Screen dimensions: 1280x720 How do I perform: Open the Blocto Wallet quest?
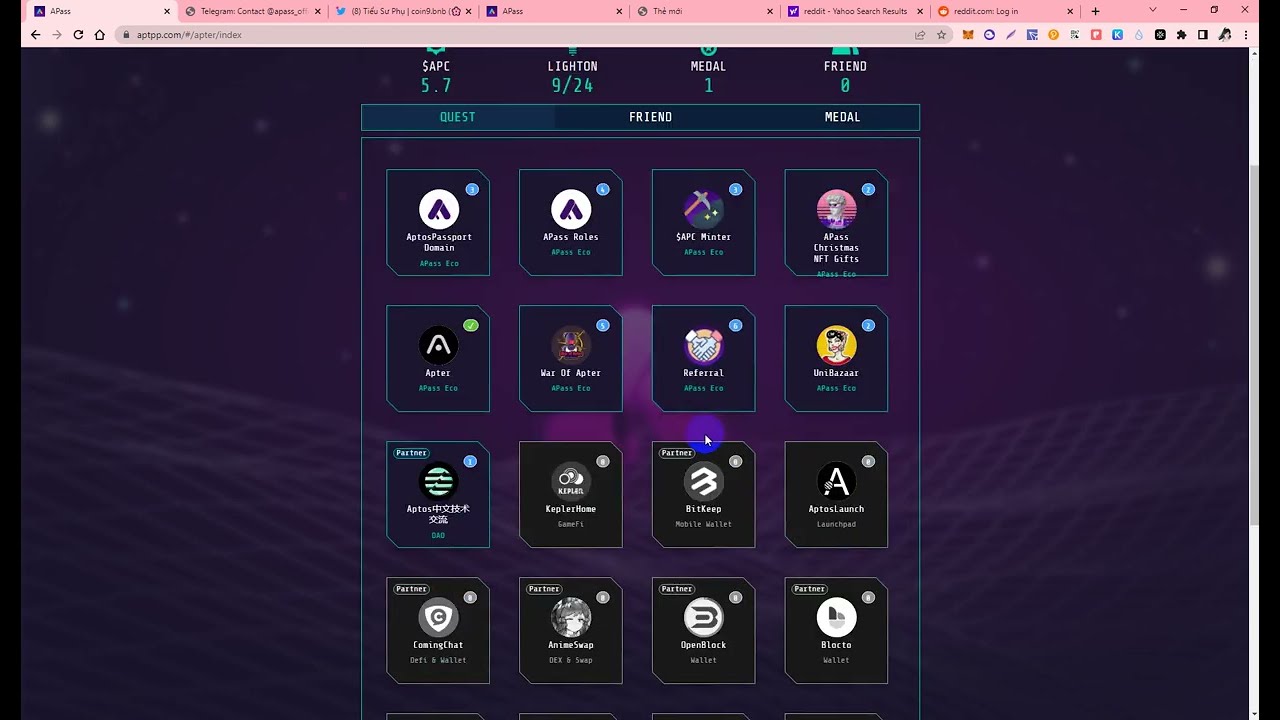point(836,630)
